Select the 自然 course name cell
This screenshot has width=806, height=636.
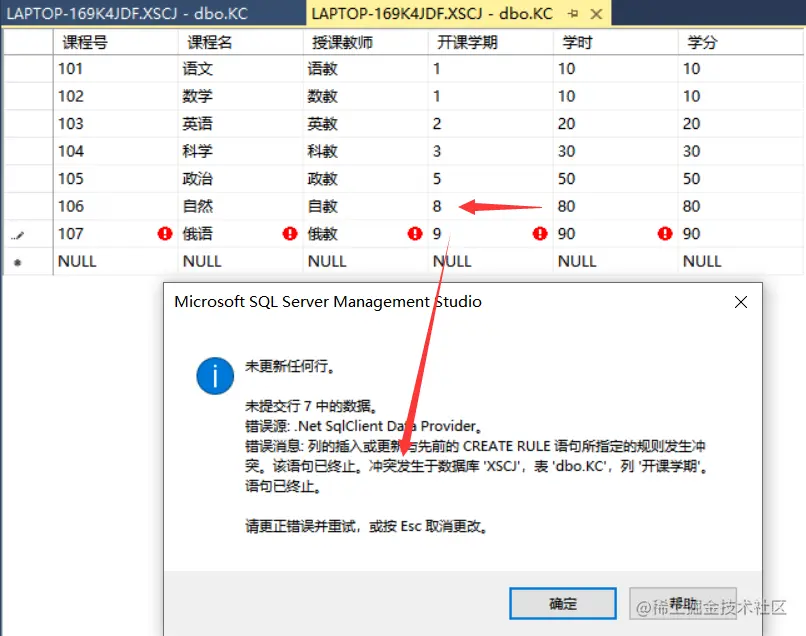(x=241, y=207)
